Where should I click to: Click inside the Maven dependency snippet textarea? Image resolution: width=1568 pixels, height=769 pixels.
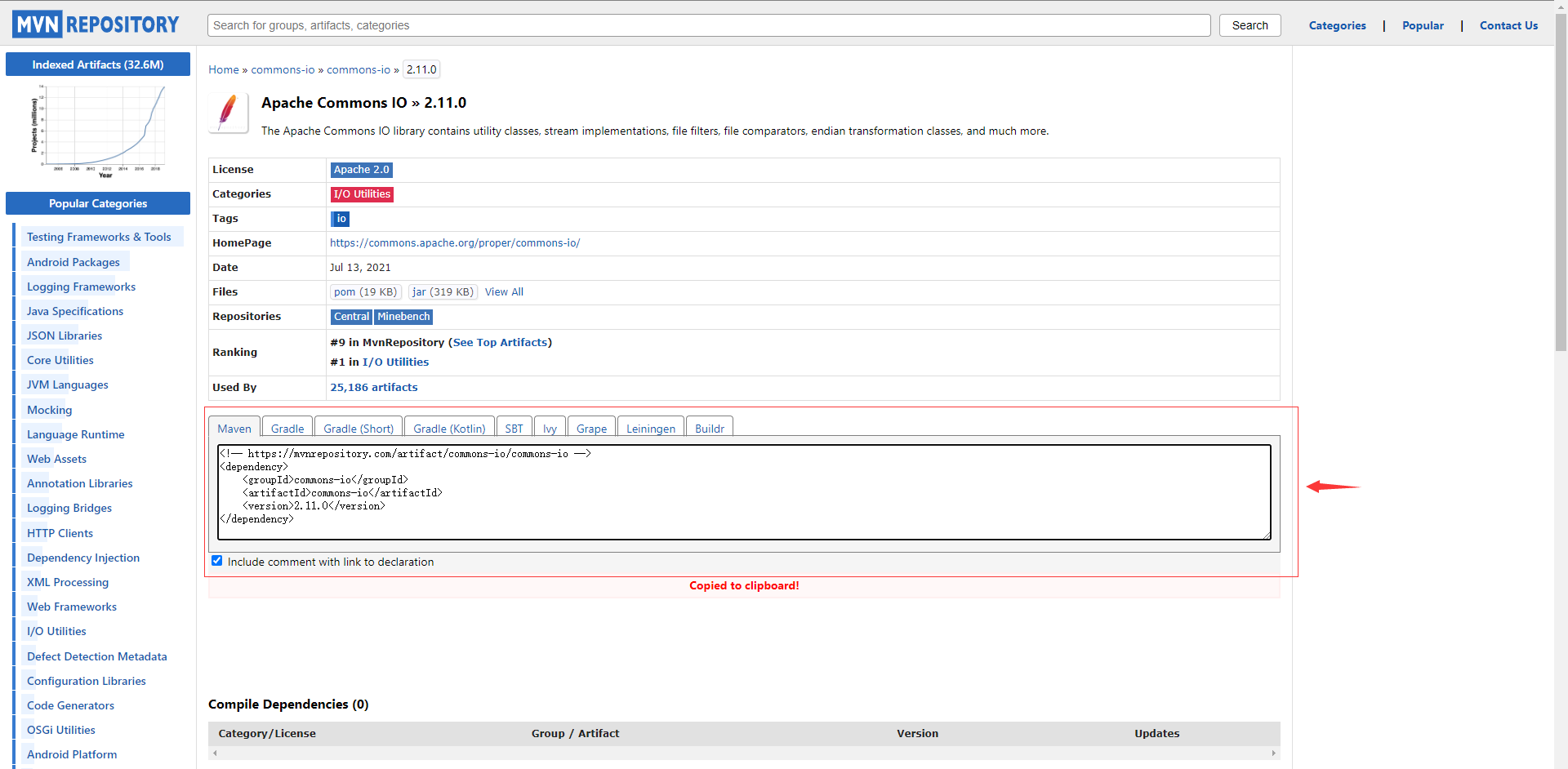pos(744,492)
